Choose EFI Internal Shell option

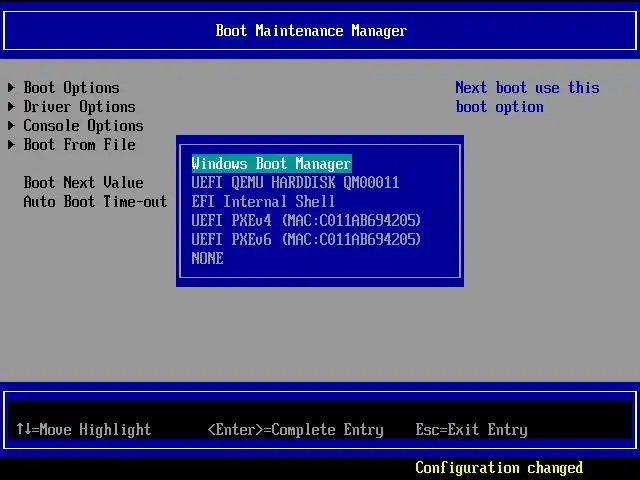(263, 201)
